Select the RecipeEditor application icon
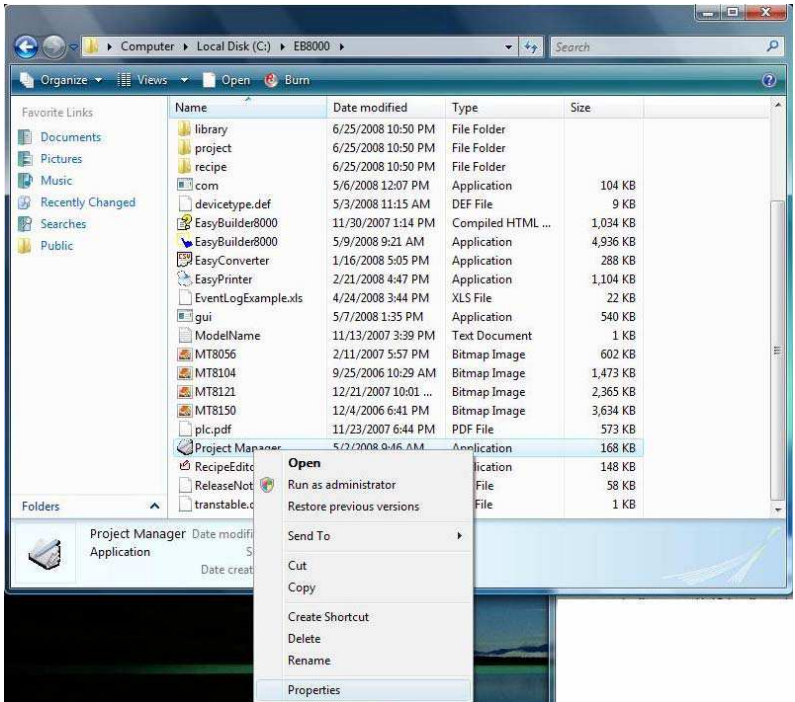The width and height of the screenshot is (795, 702). pos(185,466)
